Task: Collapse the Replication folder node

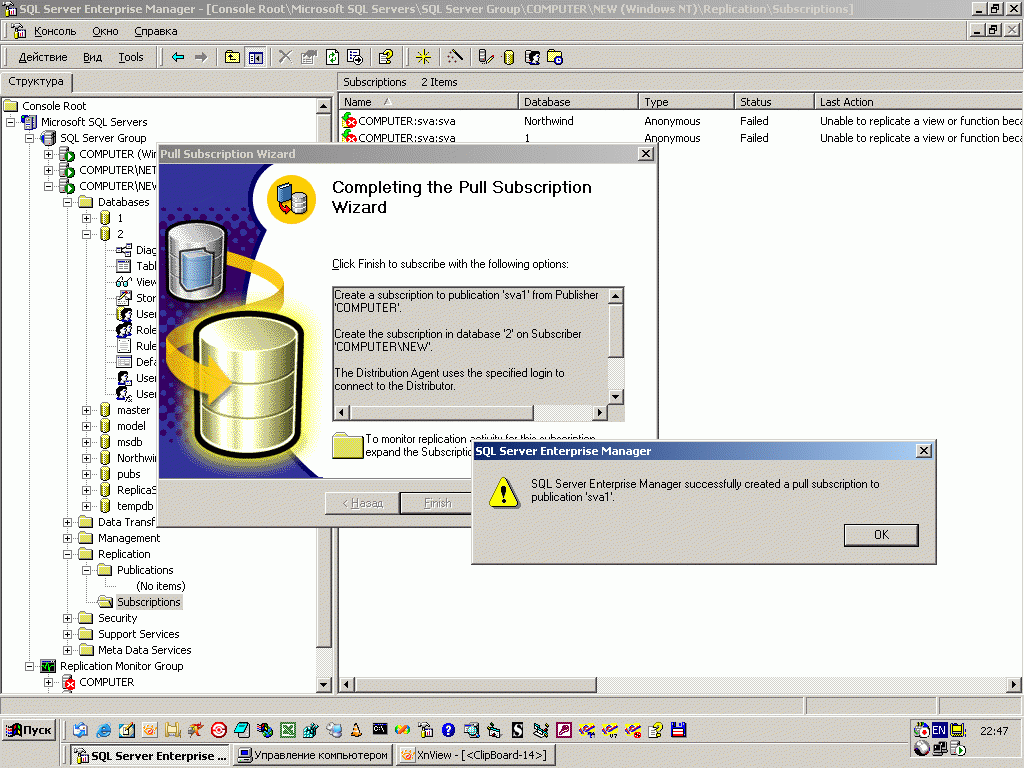Action: pos(67,554)
